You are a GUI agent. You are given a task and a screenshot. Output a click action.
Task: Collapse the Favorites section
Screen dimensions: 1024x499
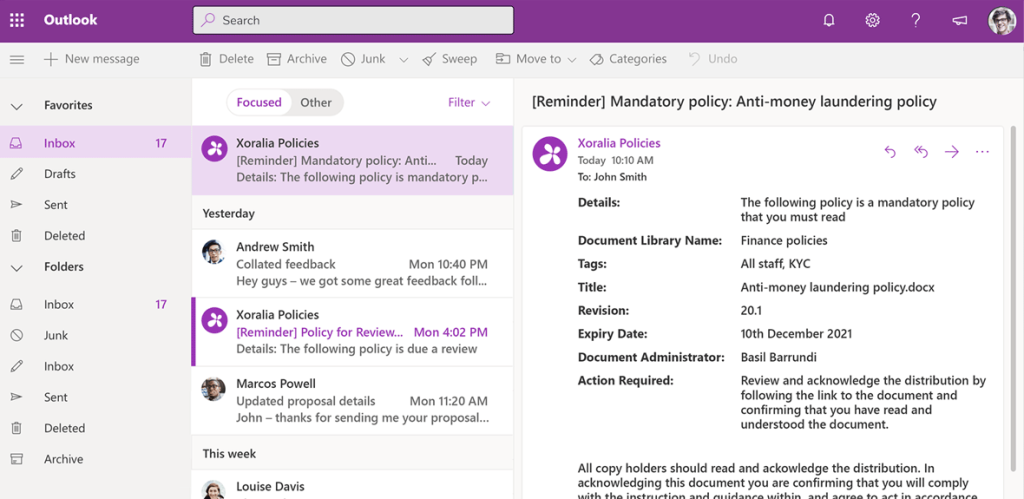[17, 105]
